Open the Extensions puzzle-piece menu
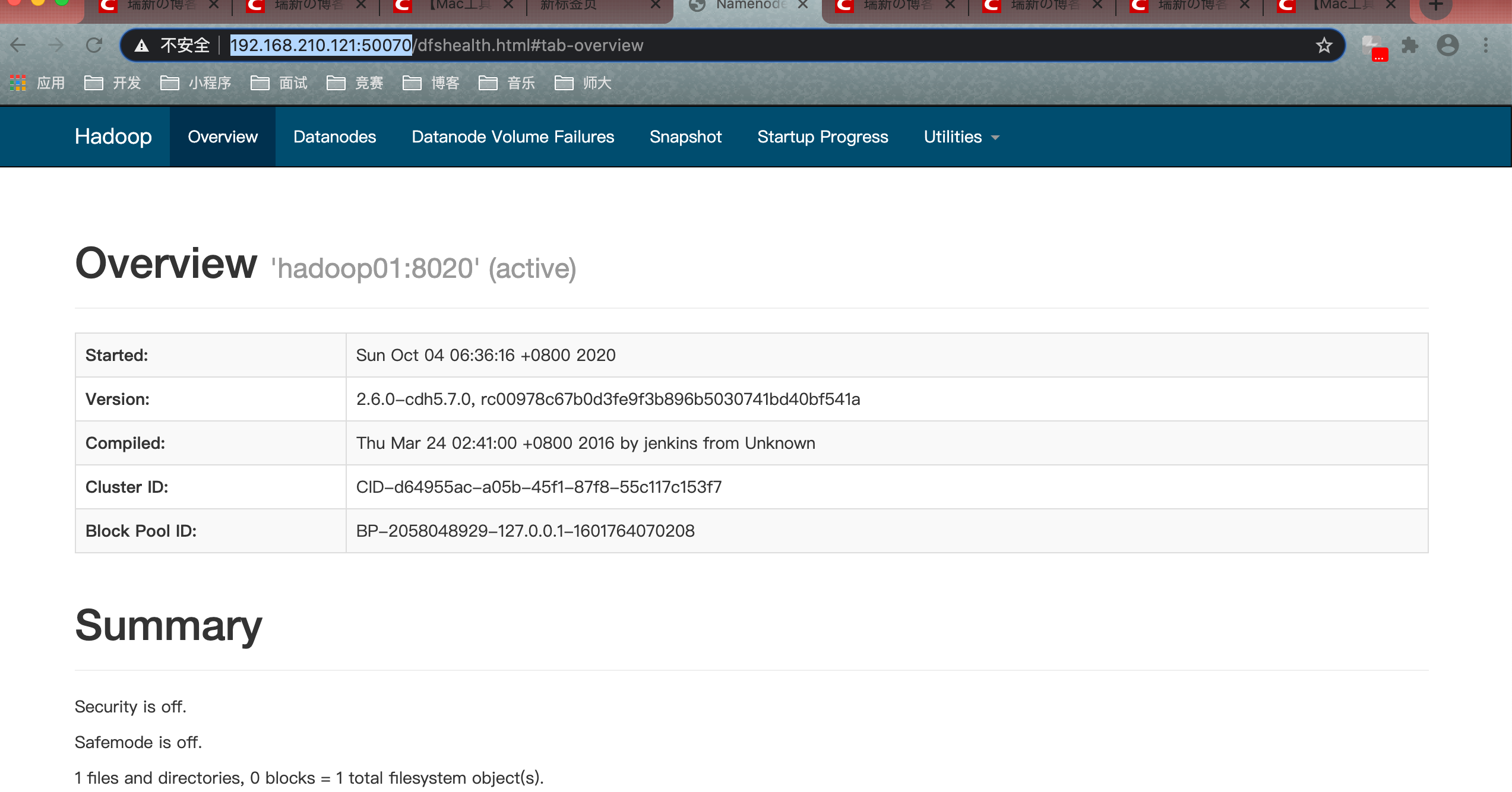Viewport: 1512px width, 792px height. pos(1410,45)
